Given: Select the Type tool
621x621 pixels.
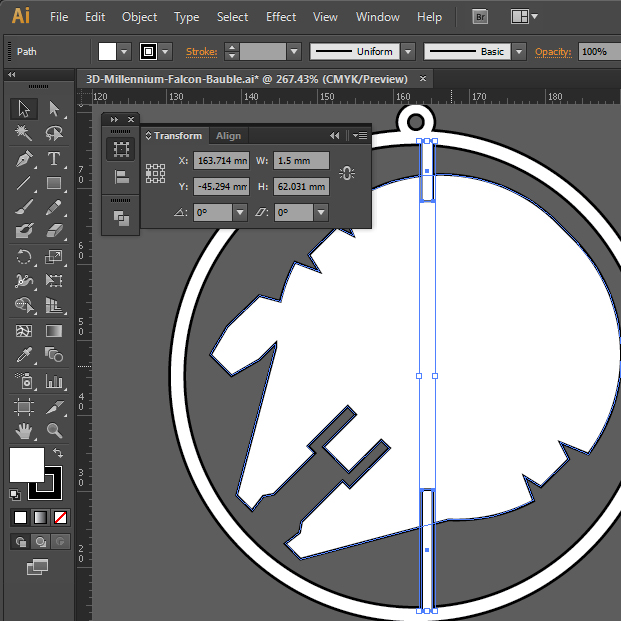Looking at the screenshot, I should click(54, 159).
